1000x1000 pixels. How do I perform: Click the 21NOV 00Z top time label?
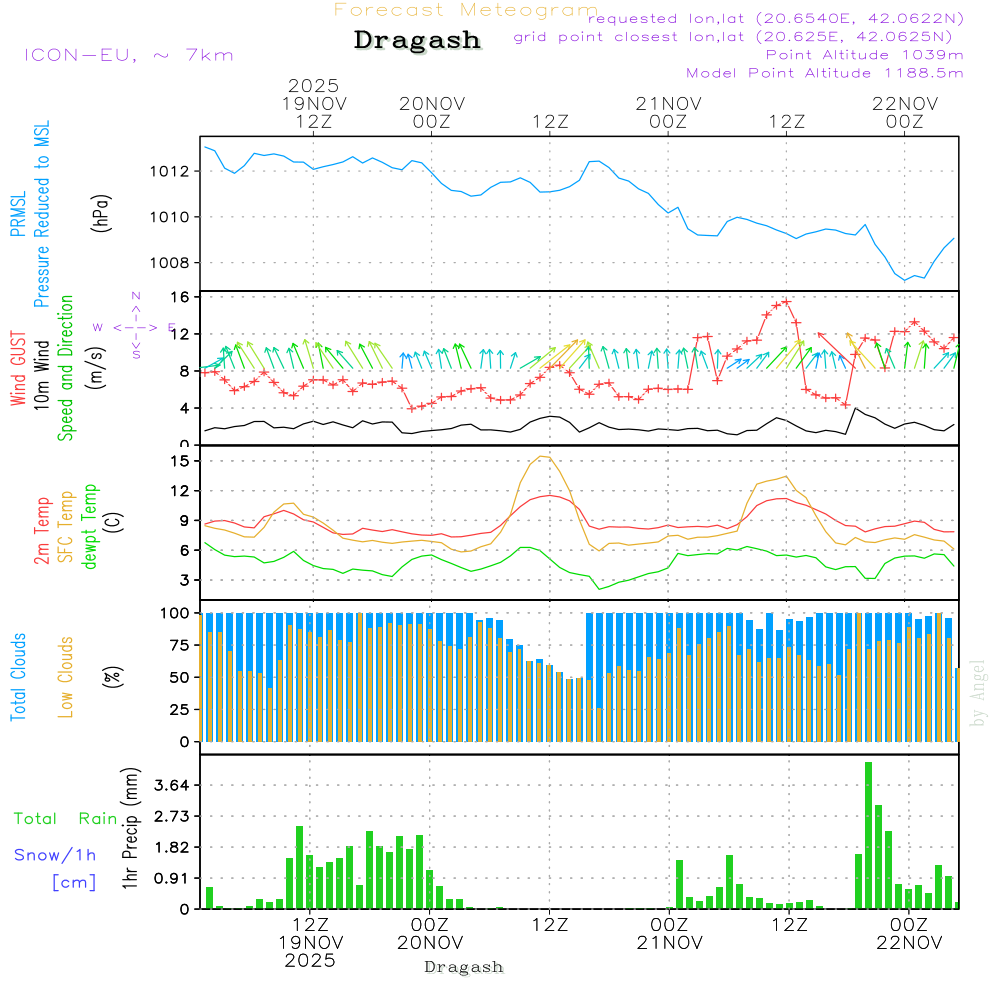(x=668, y=112)
